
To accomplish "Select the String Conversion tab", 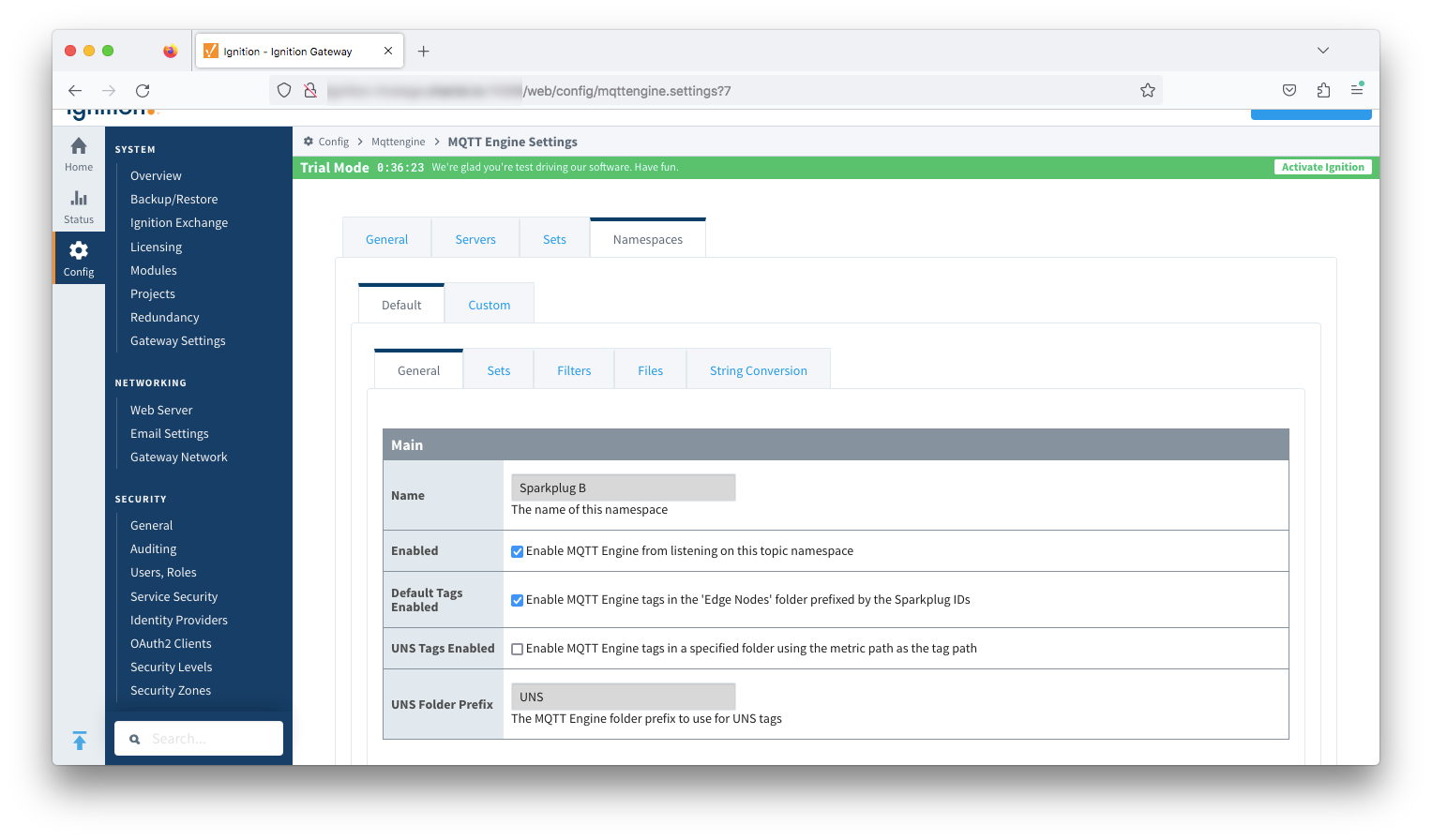I will click(758, 371).
